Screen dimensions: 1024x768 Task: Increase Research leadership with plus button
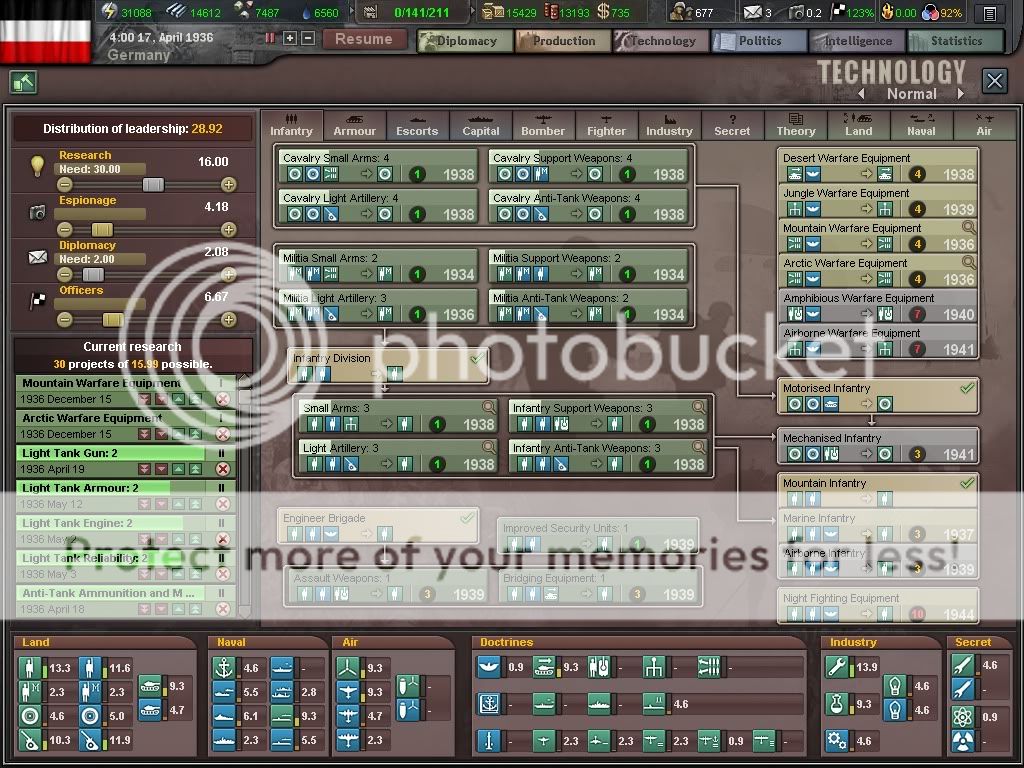(x=229, y=184)
